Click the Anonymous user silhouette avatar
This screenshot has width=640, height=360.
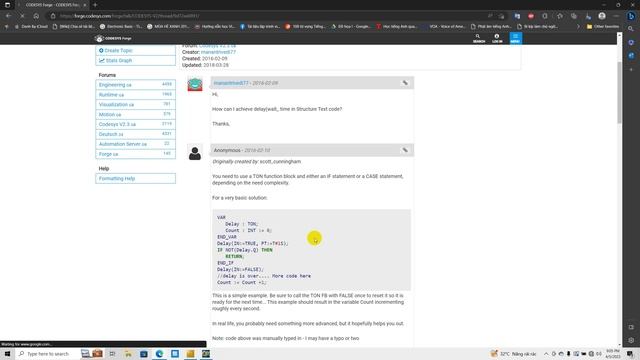tap(195, 153)
